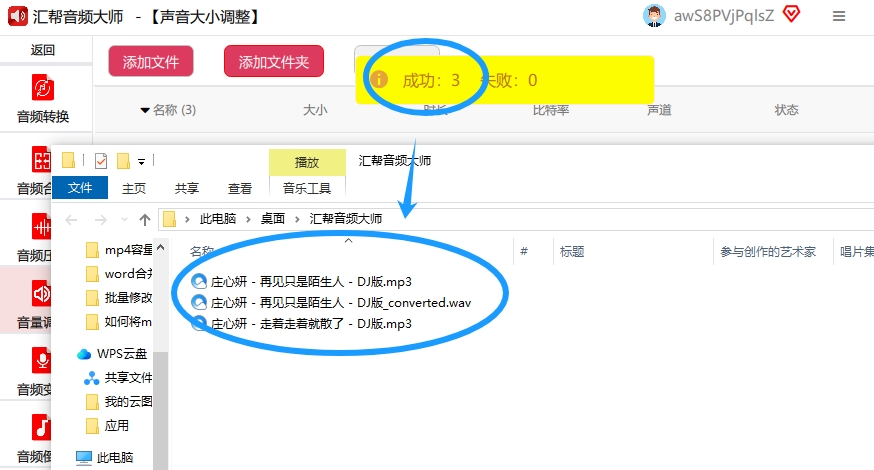874x470 pixels.
Task: Switch to the 共享 ribbon tab
Action: [x=187, y=188]
